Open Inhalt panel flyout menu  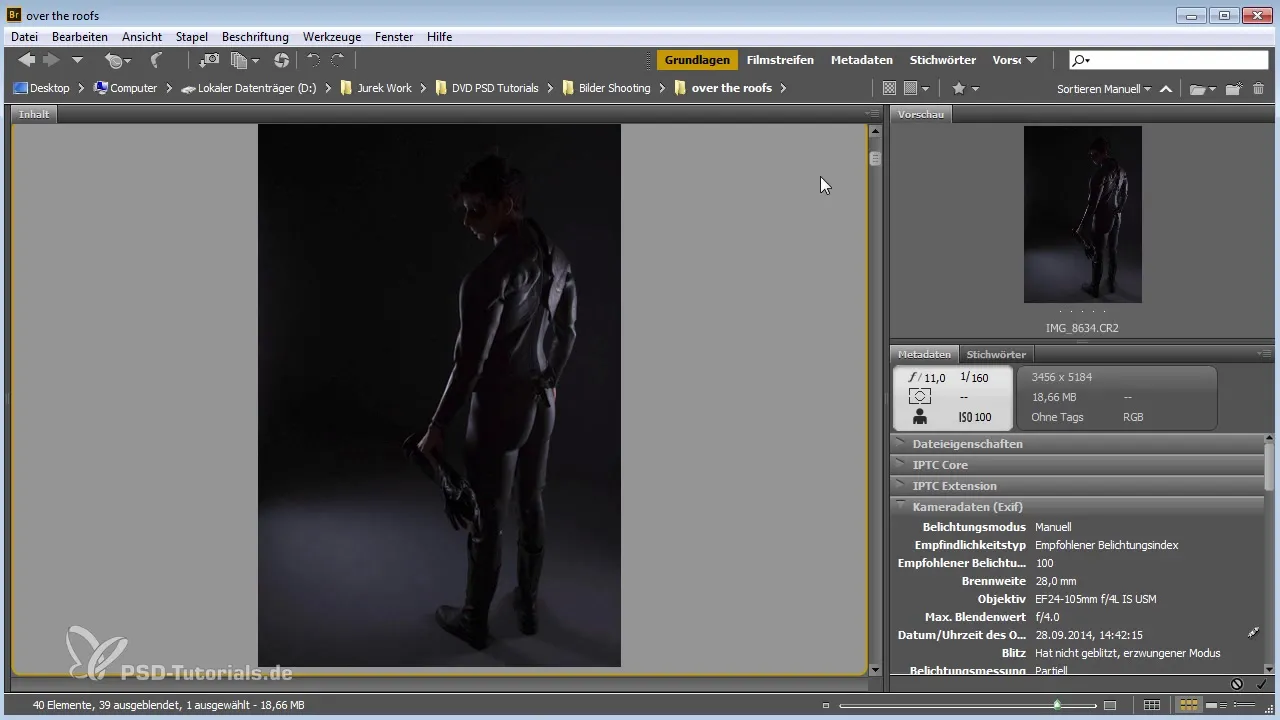pyautogui.click(x=872, y=114)
